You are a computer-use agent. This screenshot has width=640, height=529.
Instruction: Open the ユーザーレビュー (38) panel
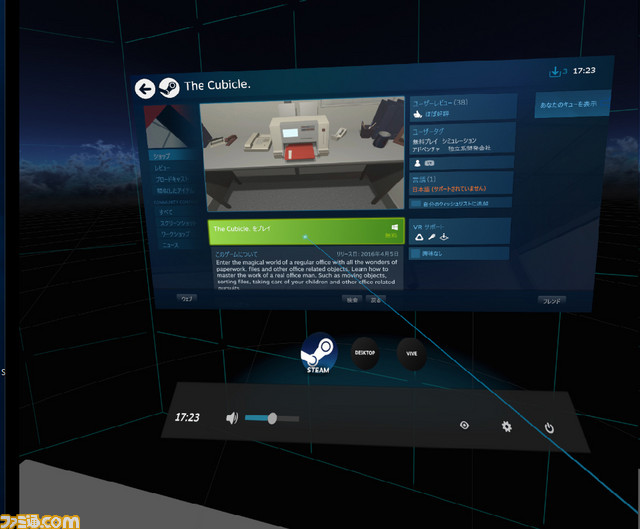(x=463, y=108)
